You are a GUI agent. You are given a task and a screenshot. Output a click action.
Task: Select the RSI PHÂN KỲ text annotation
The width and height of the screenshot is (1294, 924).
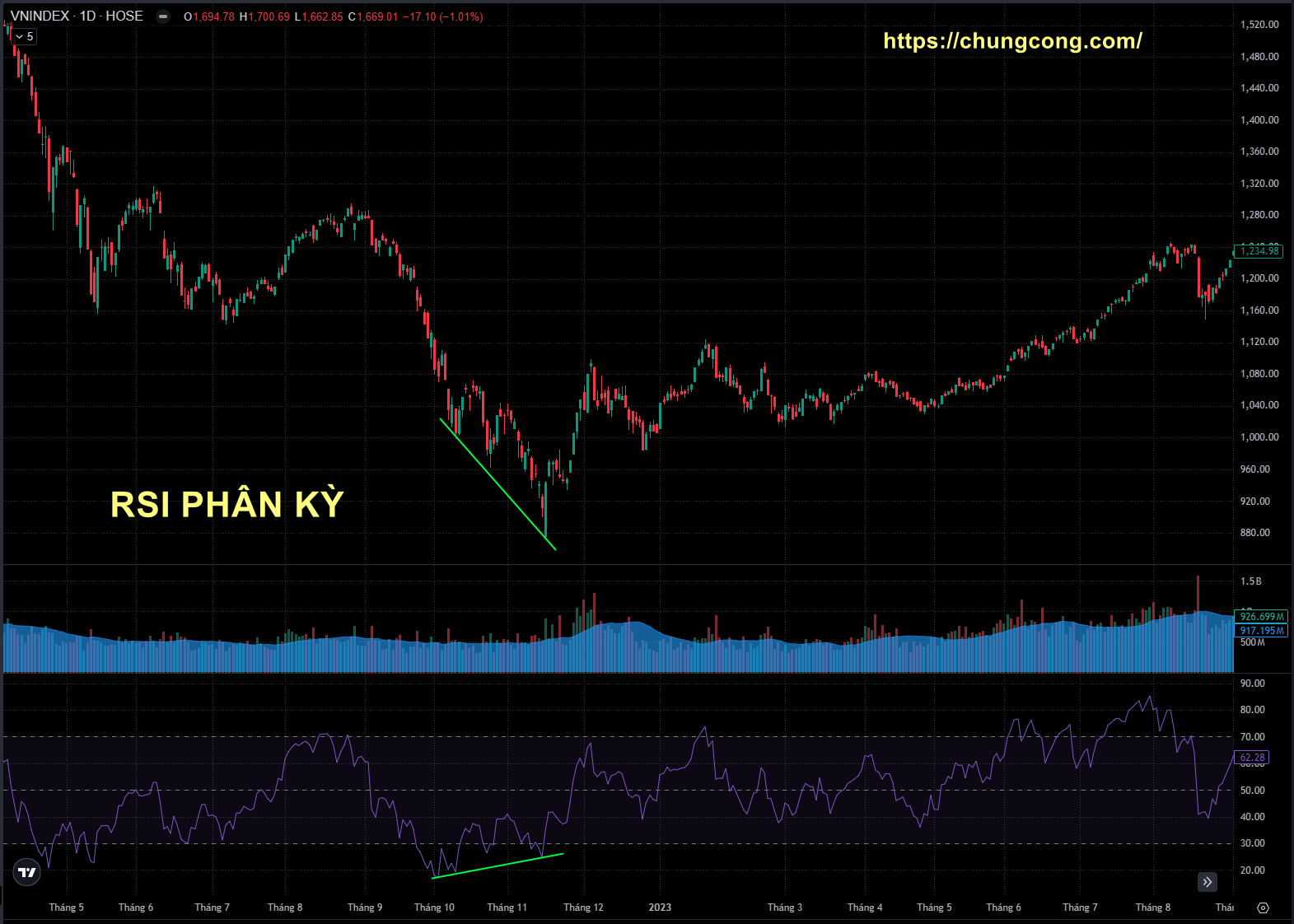pyautogui.click(x=227, y=505)
